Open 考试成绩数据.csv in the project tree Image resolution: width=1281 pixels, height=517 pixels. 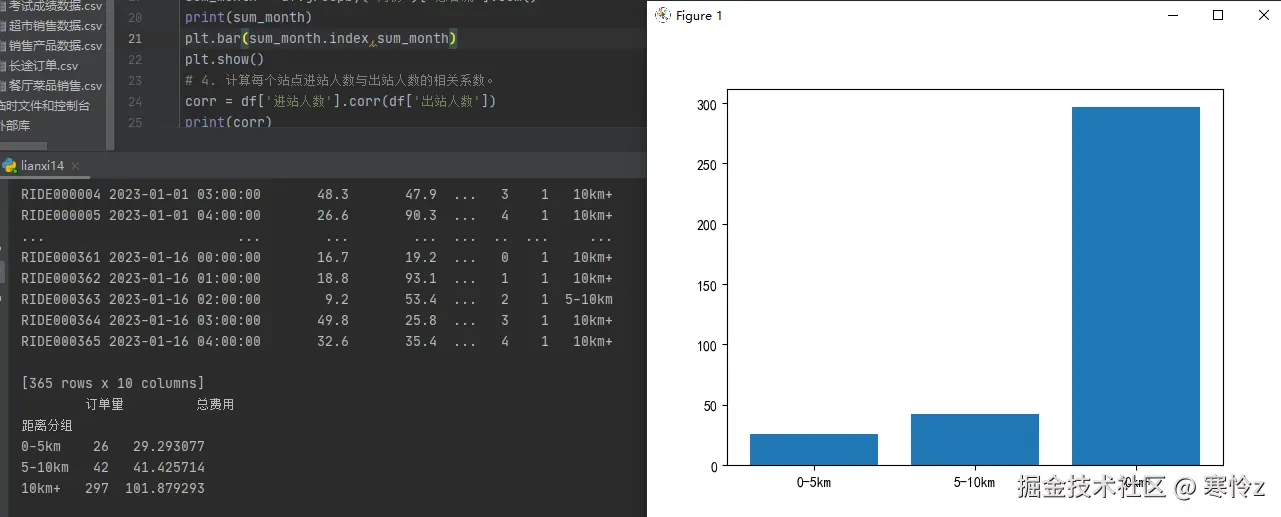click(54, 6)
